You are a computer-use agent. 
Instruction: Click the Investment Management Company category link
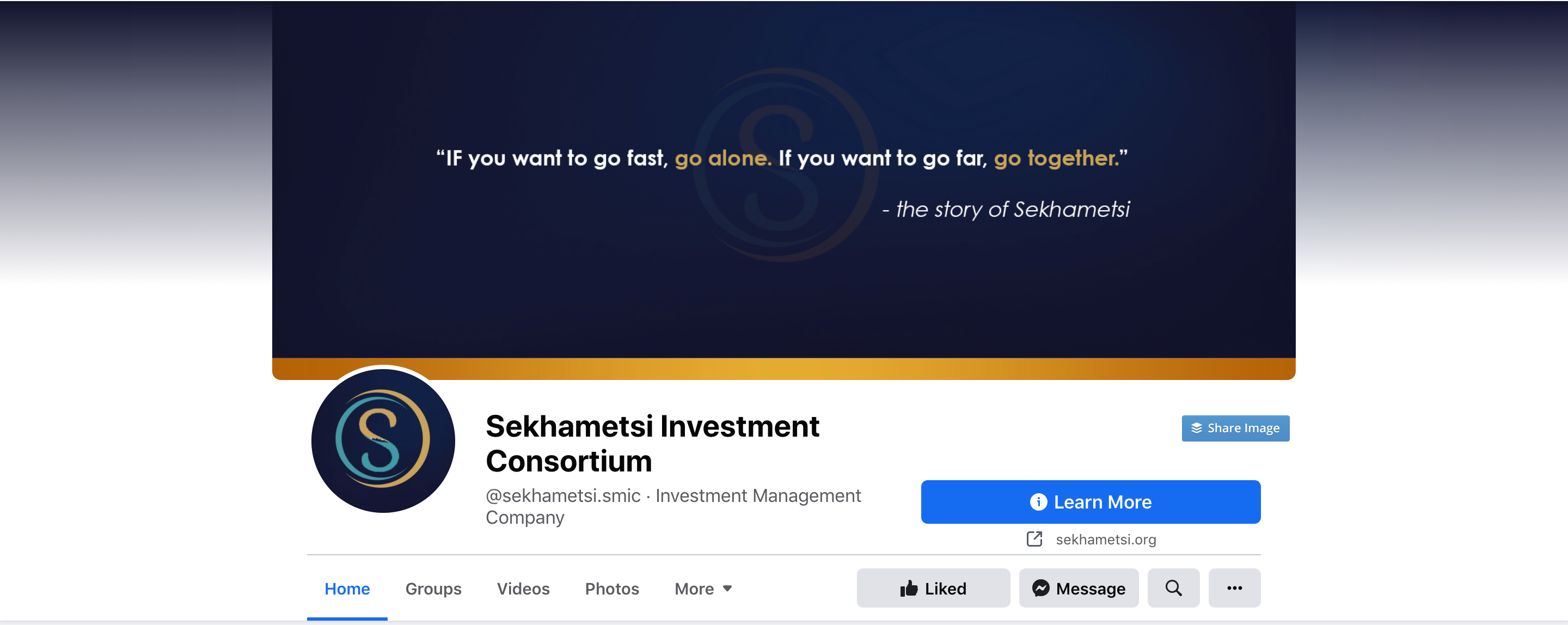757,496
